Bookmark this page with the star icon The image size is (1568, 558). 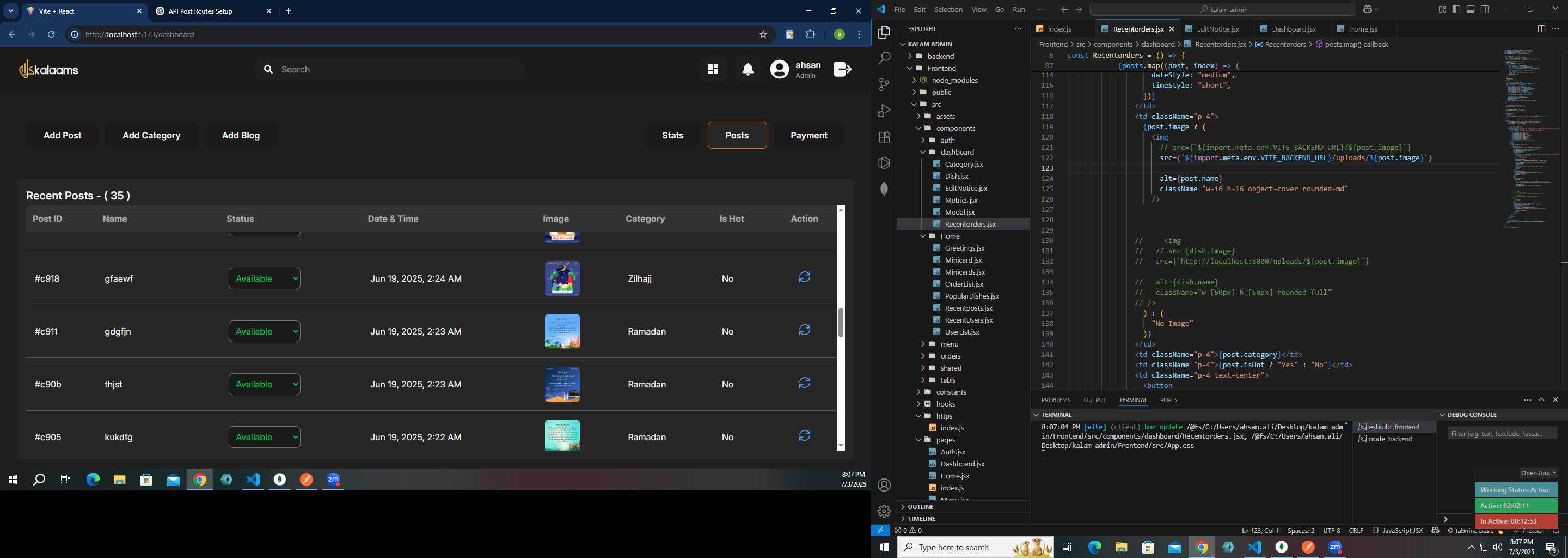point(763,35)
